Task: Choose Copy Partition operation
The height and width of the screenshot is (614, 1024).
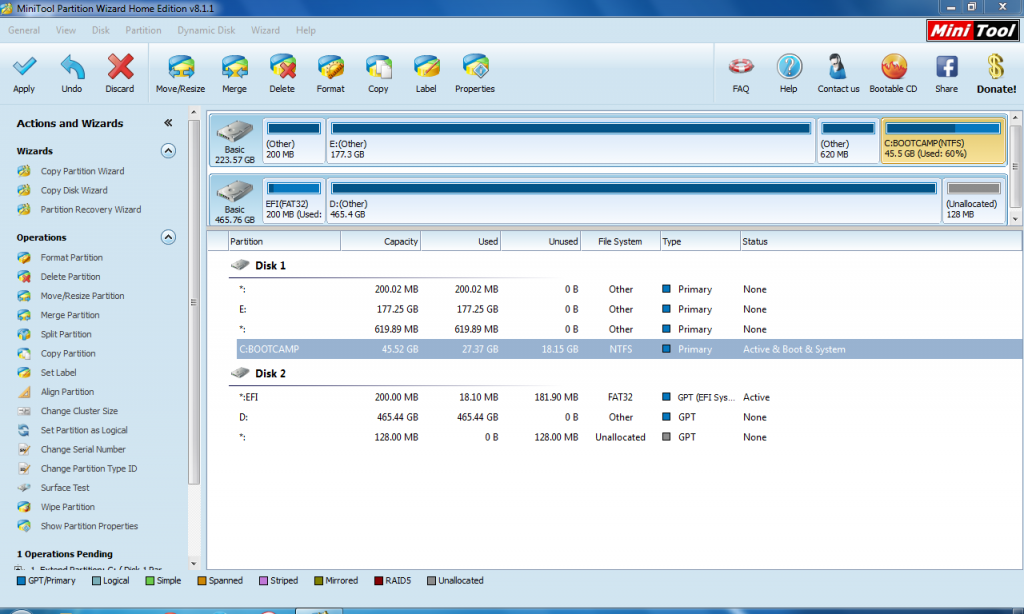Action: (68, 353)
